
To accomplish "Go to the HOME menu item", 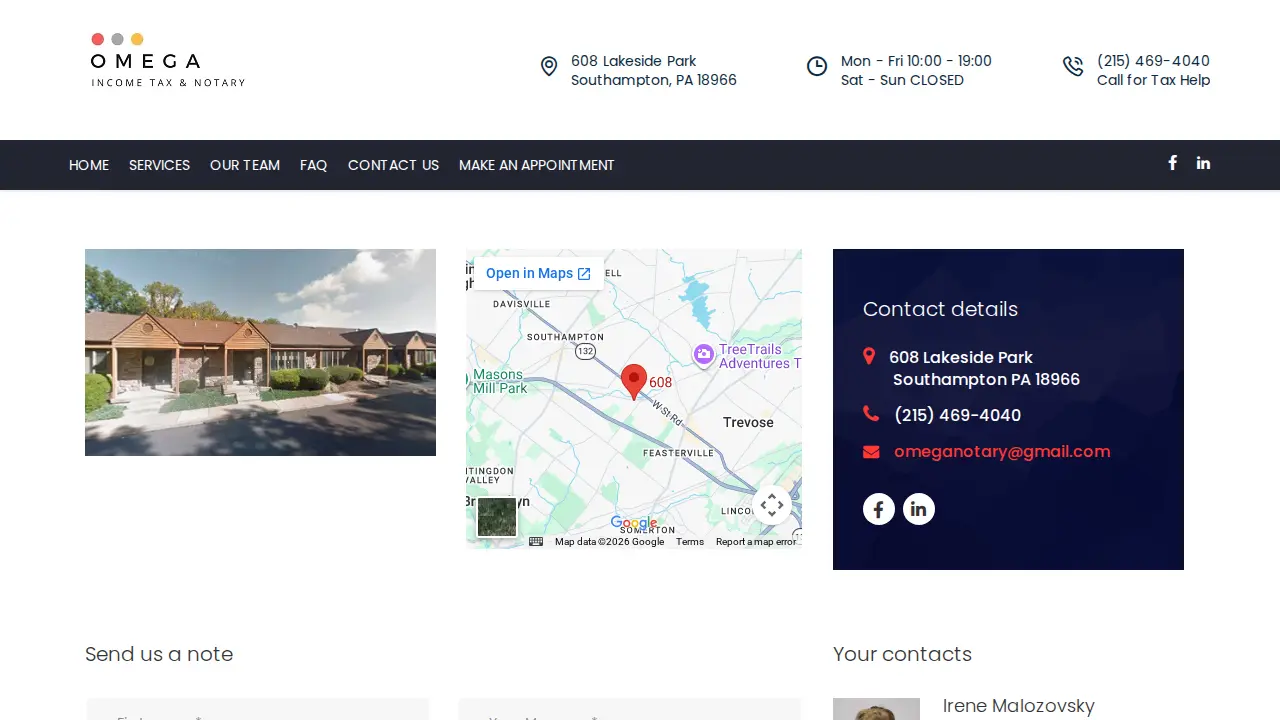I will click(x=89, y=165).
